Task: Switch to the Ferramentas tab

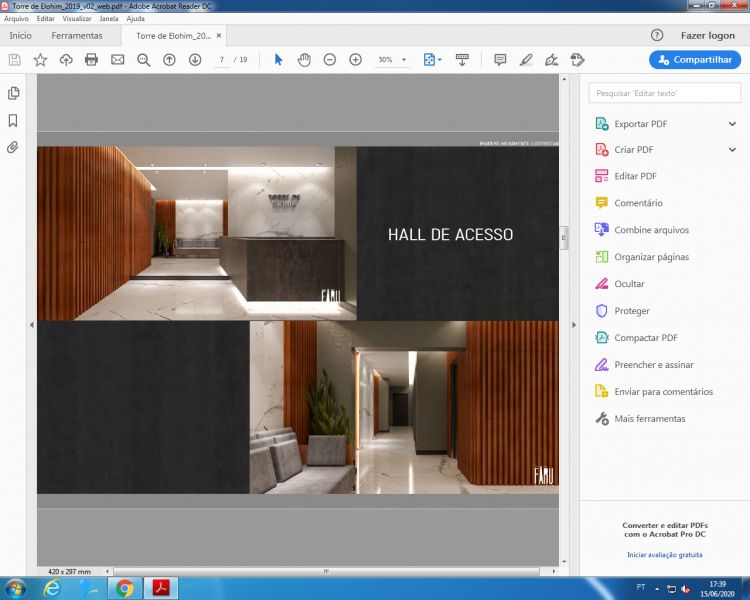Action: pos(77,35)
